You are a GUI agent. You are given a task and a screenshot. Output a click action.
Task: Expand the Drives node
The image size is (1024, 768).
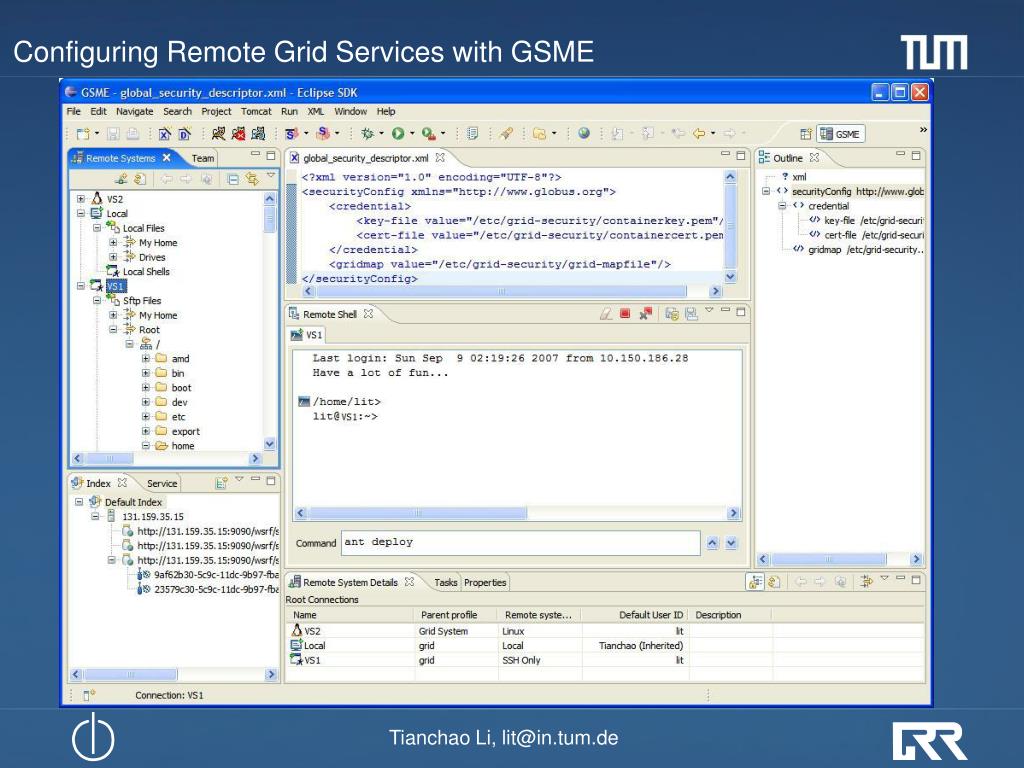tap(113, 257)
